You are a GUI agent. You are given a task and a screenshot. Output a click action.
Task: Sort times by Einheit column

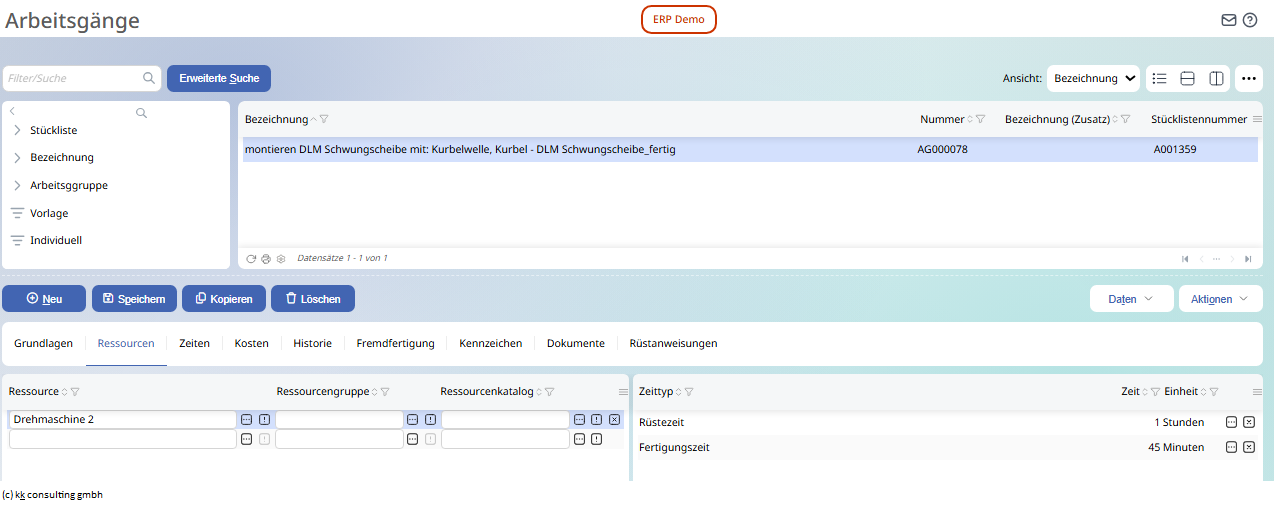point(1203,392)
